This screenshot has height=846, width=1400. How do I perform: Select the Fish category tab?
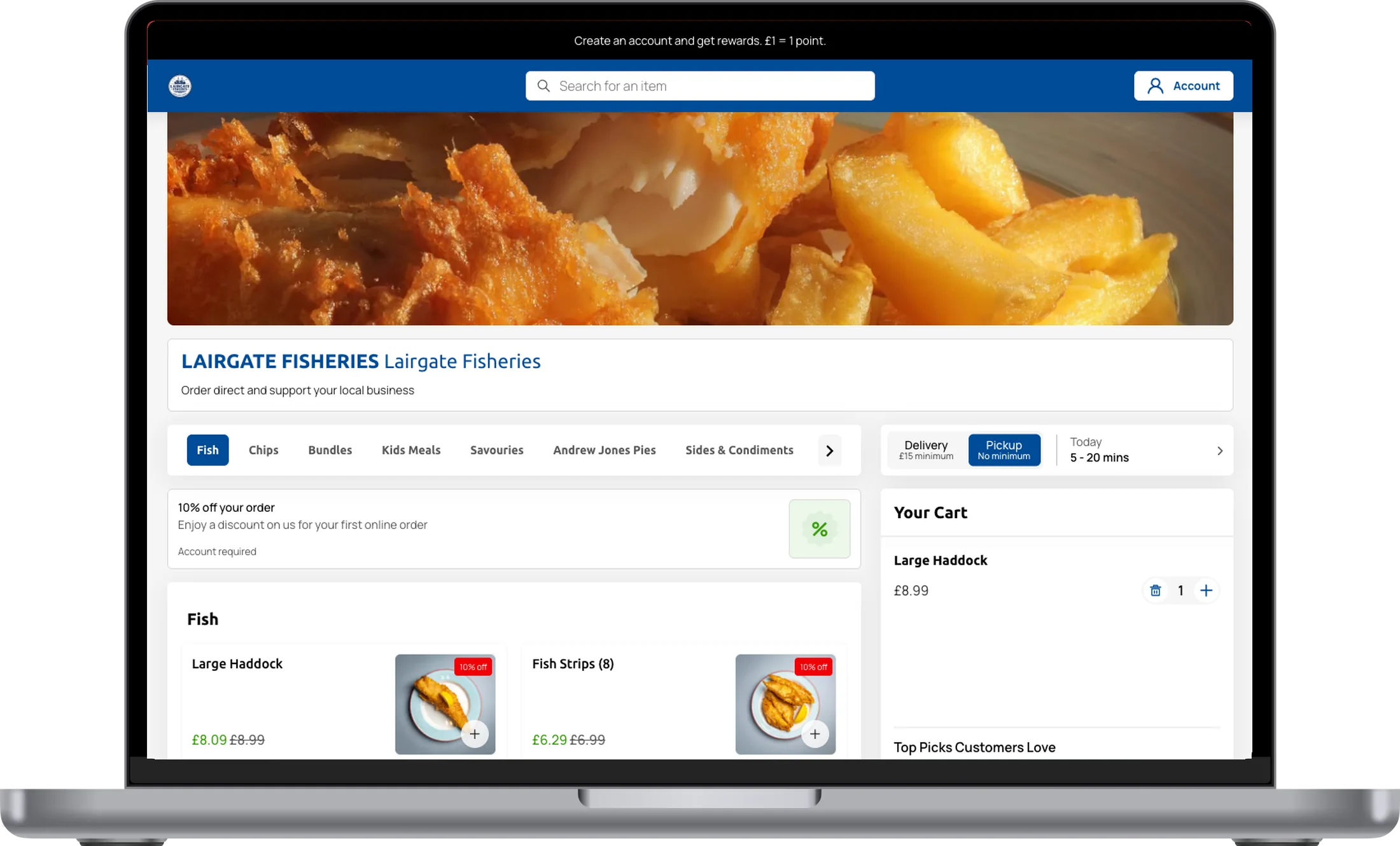coord(207,450)
